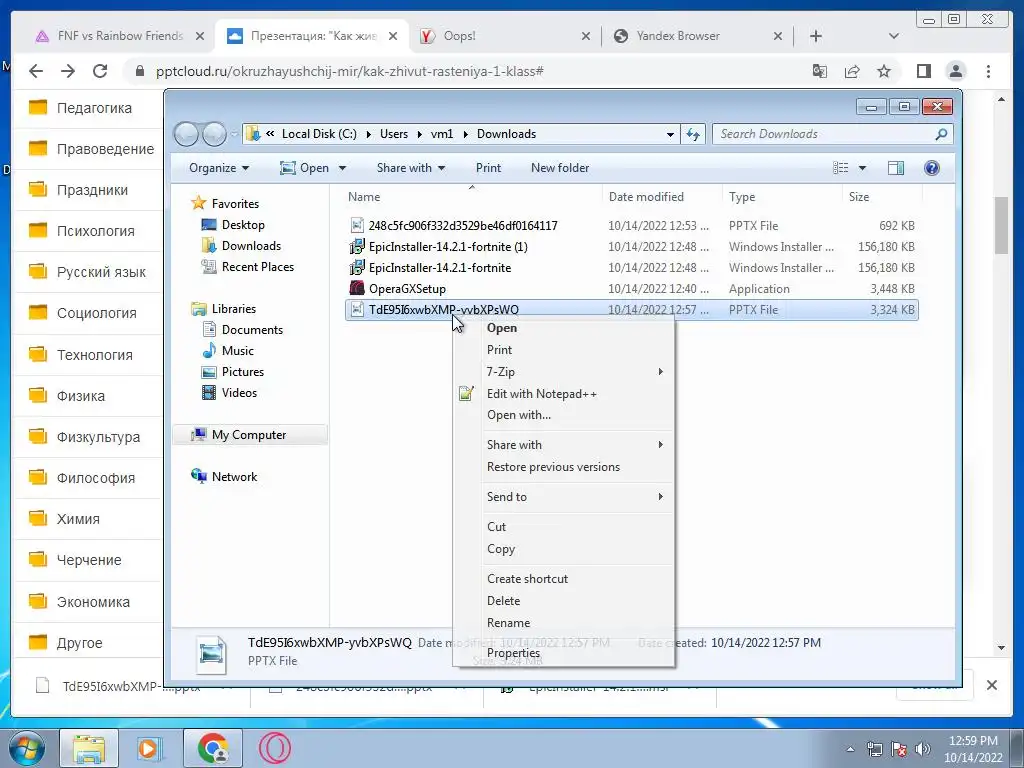Click the Explorer Forward navigation button
Image resolution: width=1024 pixels, height=768 pixels.
[214, 134]
